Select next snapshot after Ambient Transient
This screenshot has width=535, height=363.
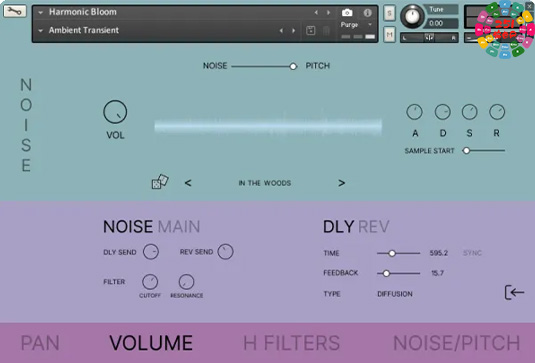(293, 30)
